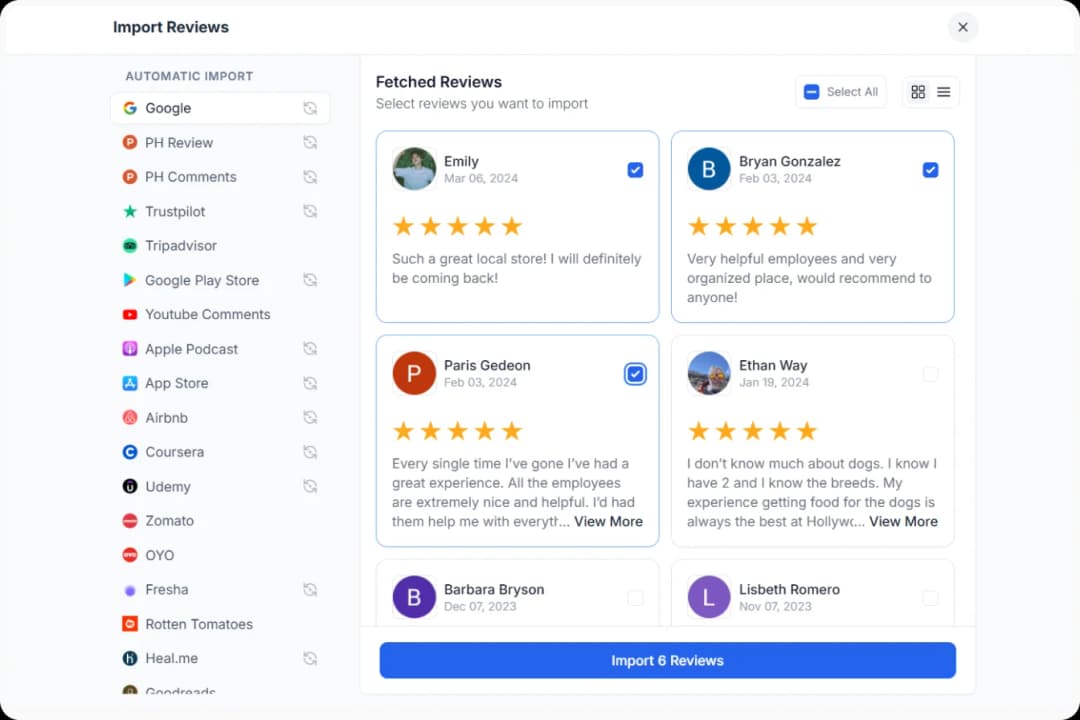The image size is (1080, 720).
Task: Switch reviews to list view
Action: click(943, 91)
